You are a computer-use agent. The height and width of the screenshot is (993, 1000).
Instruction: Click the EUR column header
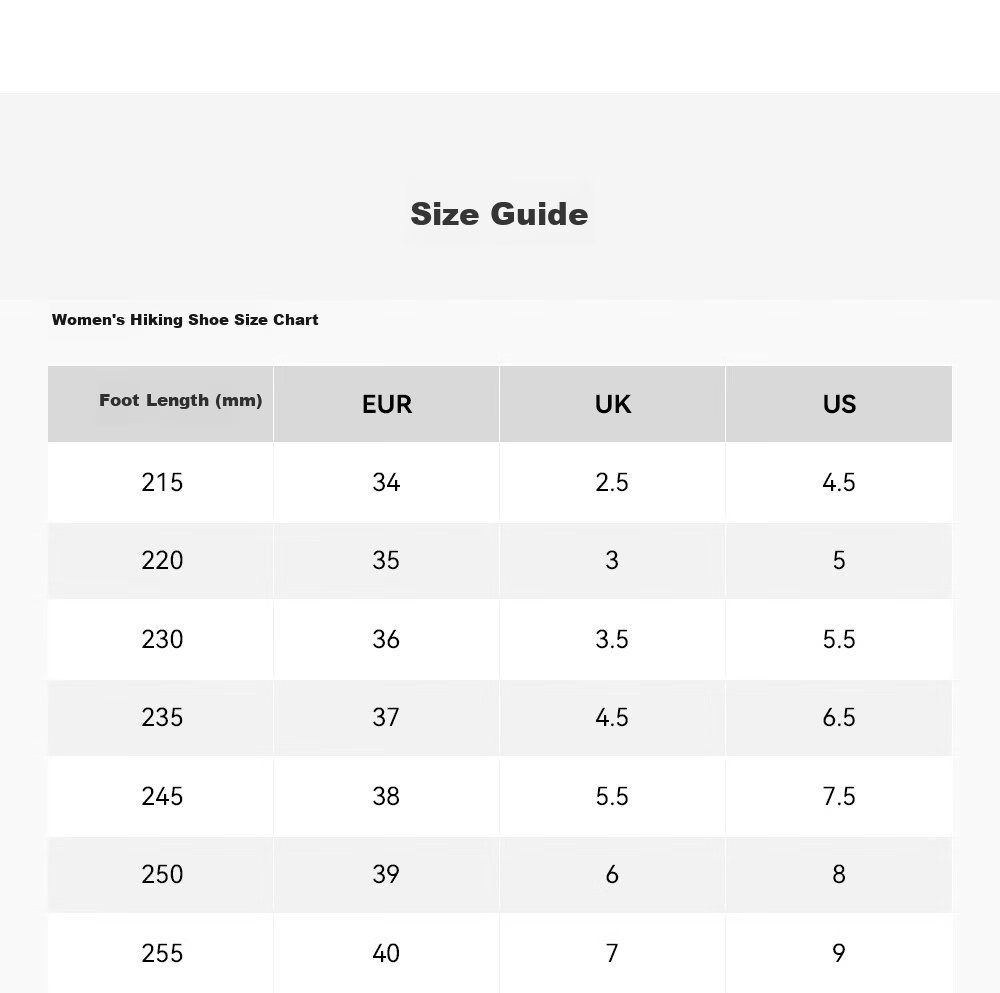point(386,404)
